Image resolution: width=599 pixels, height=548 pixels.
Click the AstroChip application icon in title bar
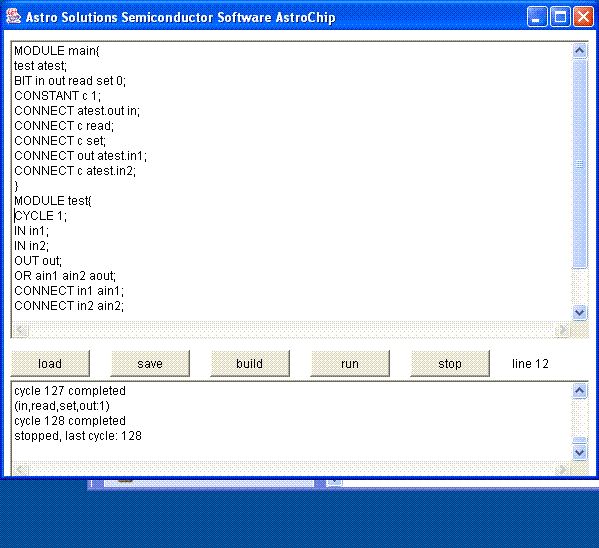pyautogui.click(x=13, y=17)
